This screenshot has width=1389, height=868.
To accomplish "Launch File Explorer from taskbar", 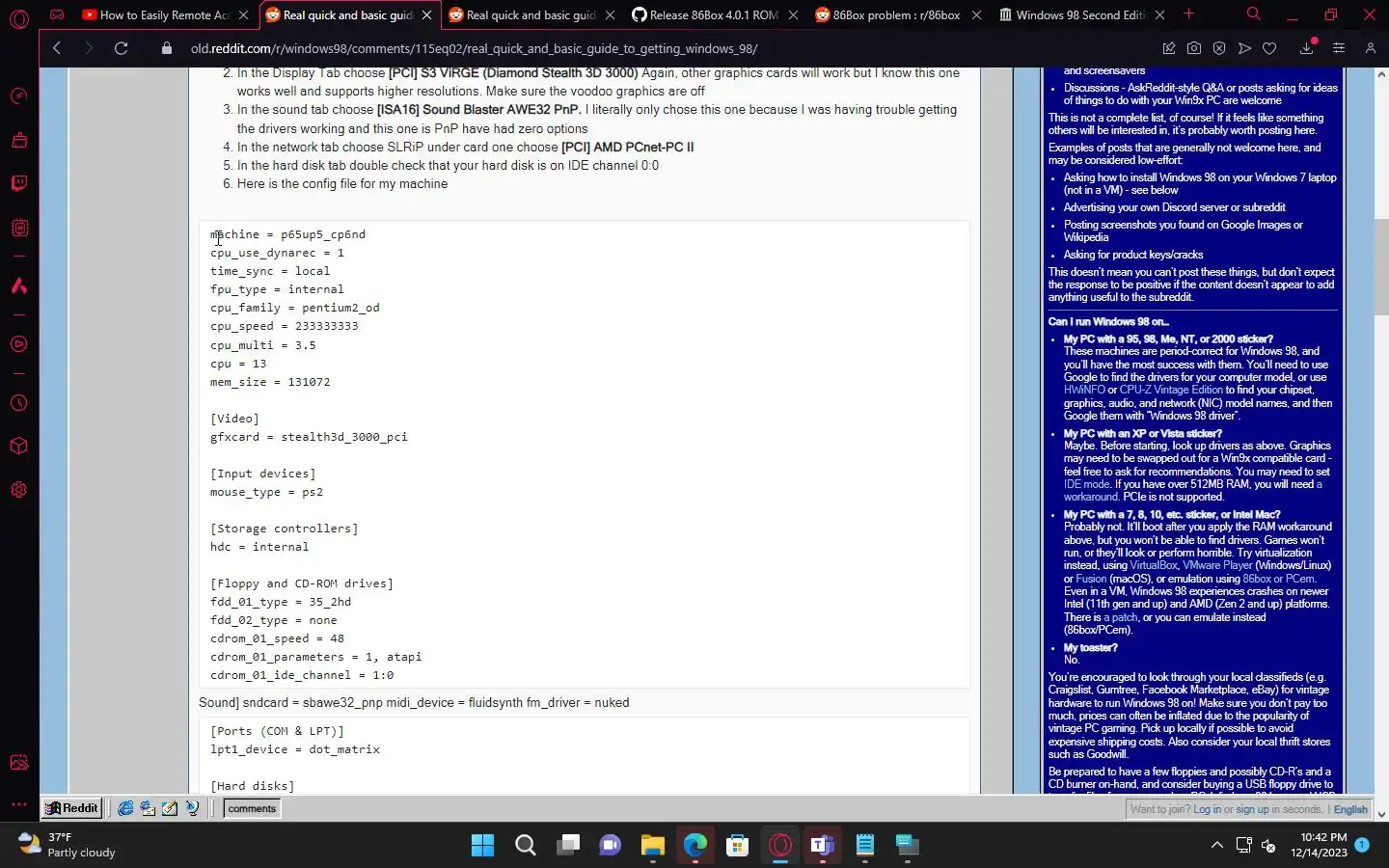I will tap(653, 846).
